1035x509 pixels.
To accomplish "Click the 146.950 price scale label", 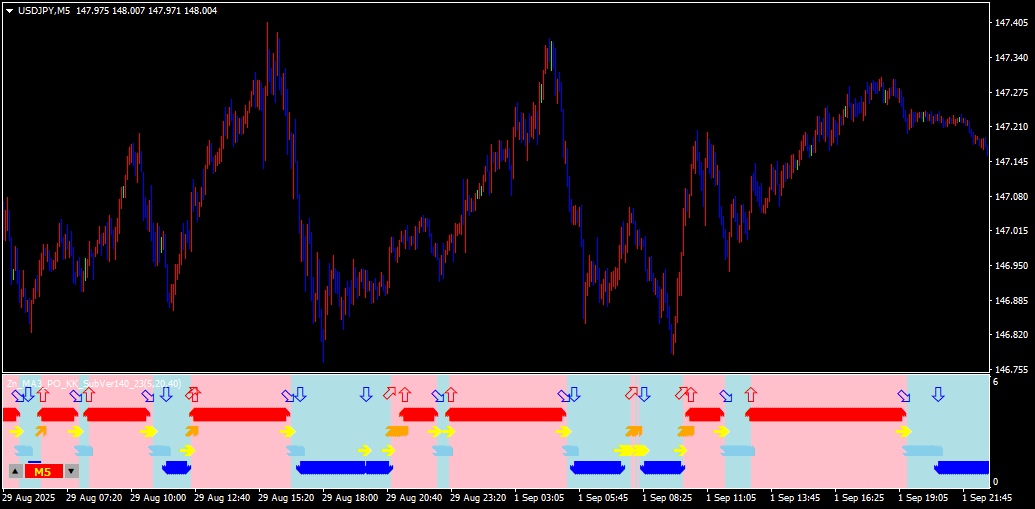I will 1010,266.
